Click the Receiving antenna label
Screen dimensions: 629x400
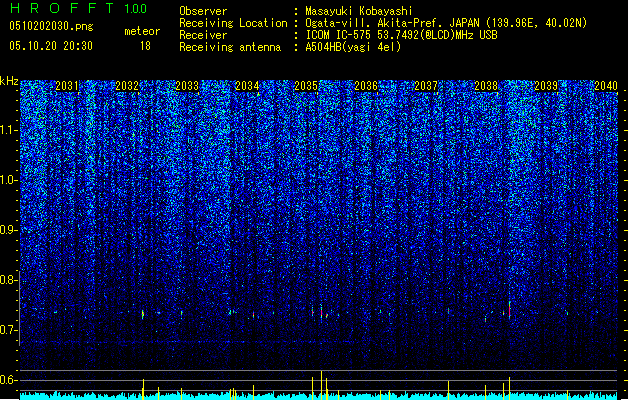tap(230, 47)
